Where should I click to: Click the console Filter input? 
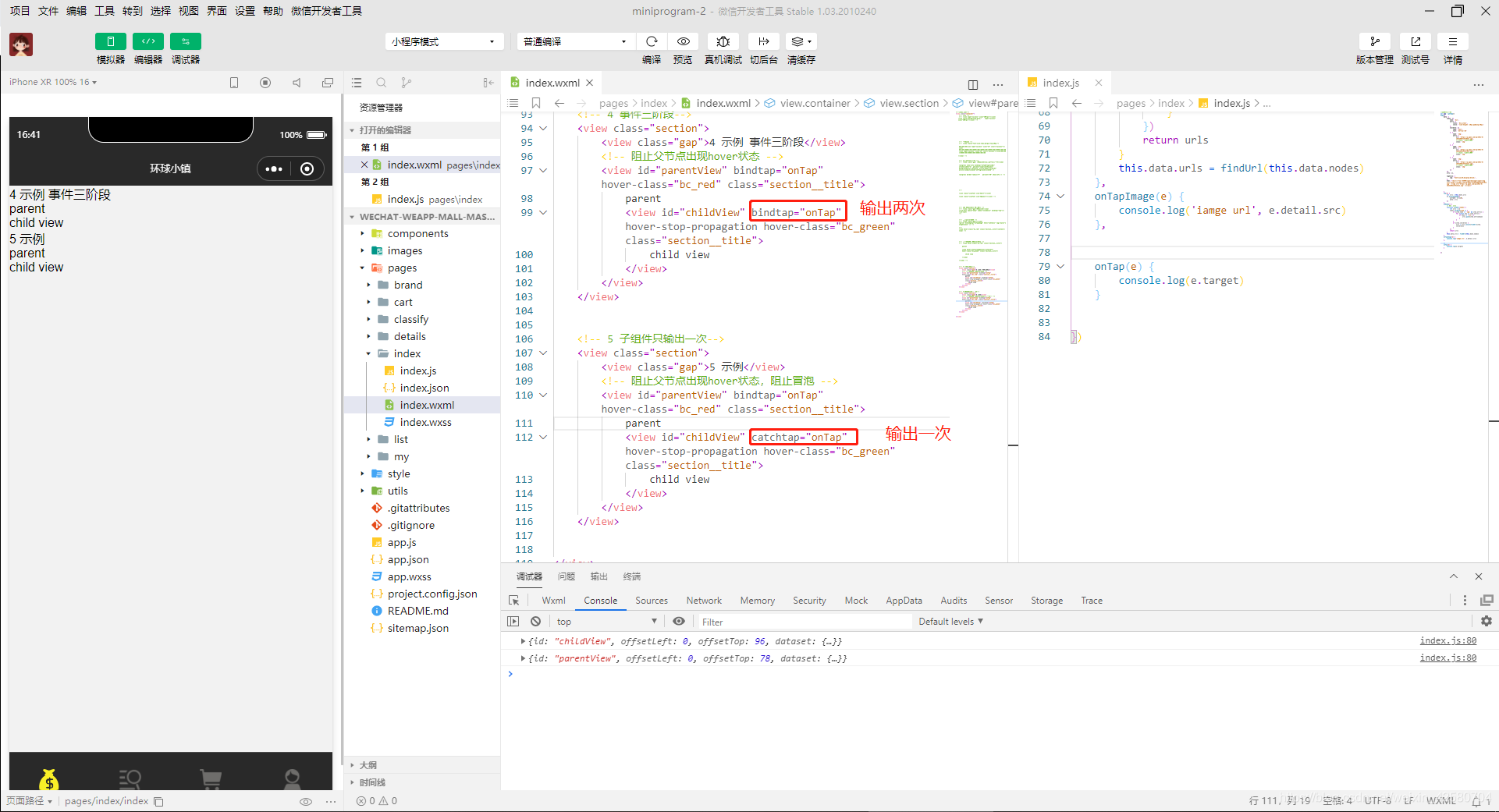[x=804, y=622]
